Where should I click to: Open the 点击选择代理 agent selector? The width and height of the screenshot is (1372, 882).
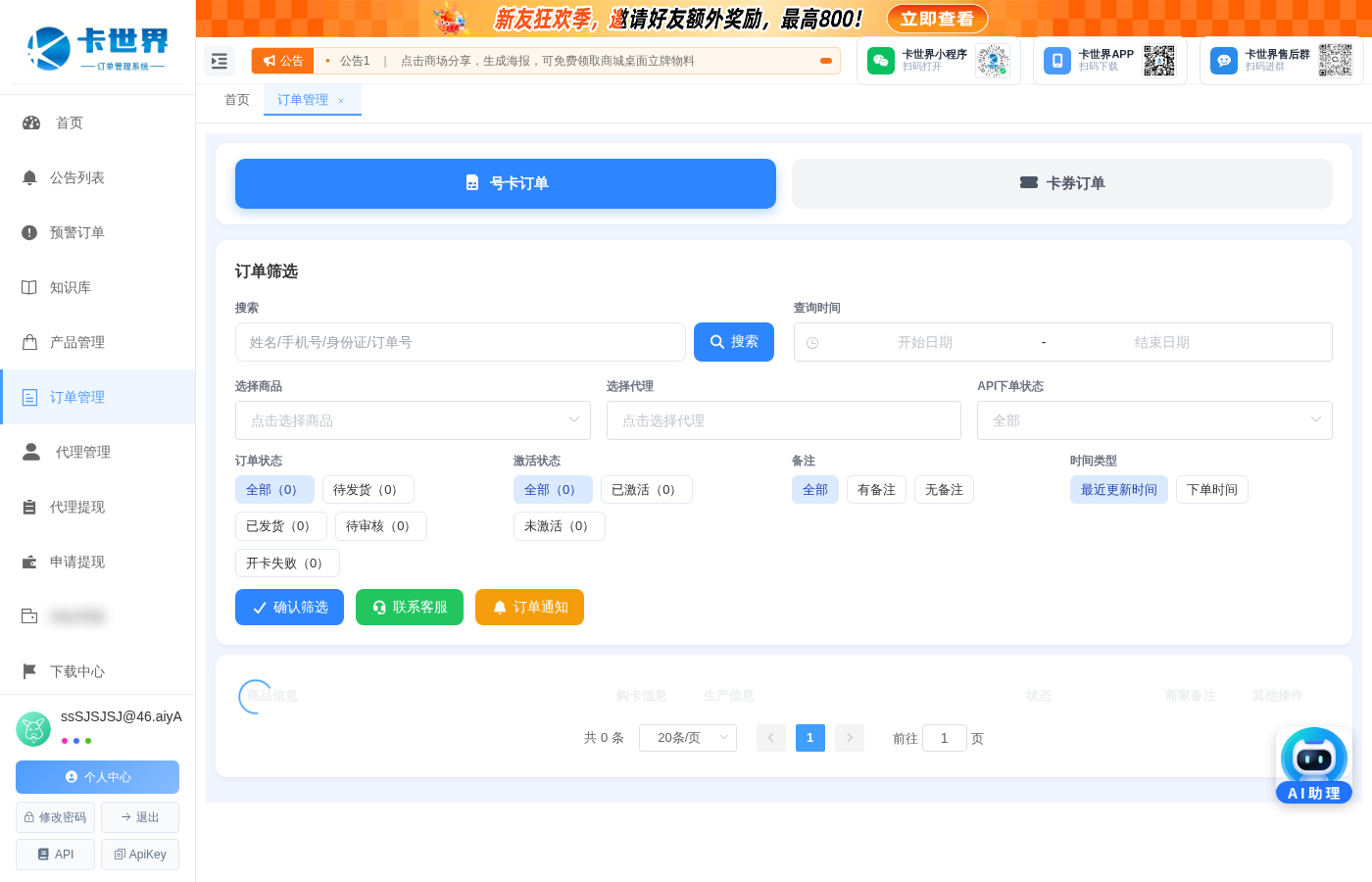[784, 420]
